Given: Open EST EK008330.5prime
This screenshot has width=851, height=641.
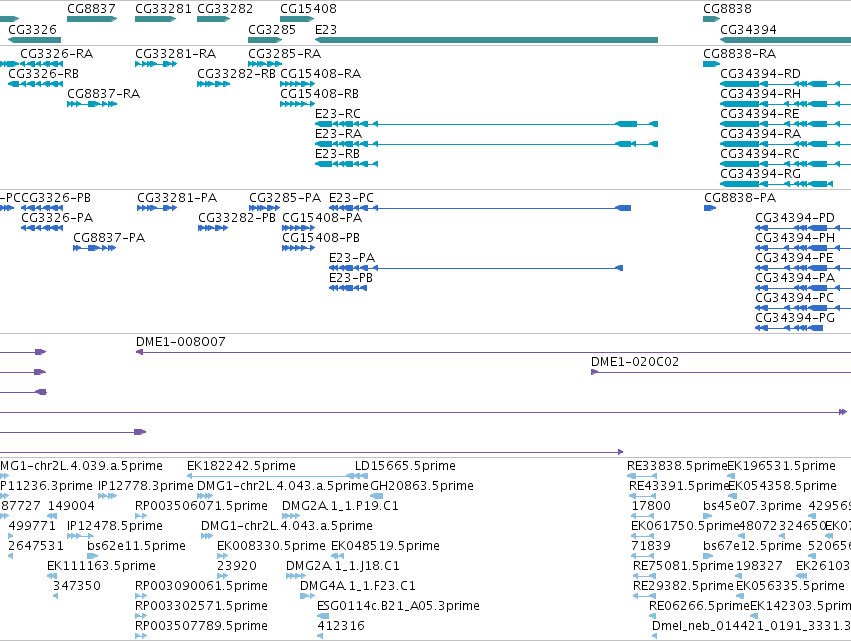Looking at the screenshot, I should click(x=271, y=546).
